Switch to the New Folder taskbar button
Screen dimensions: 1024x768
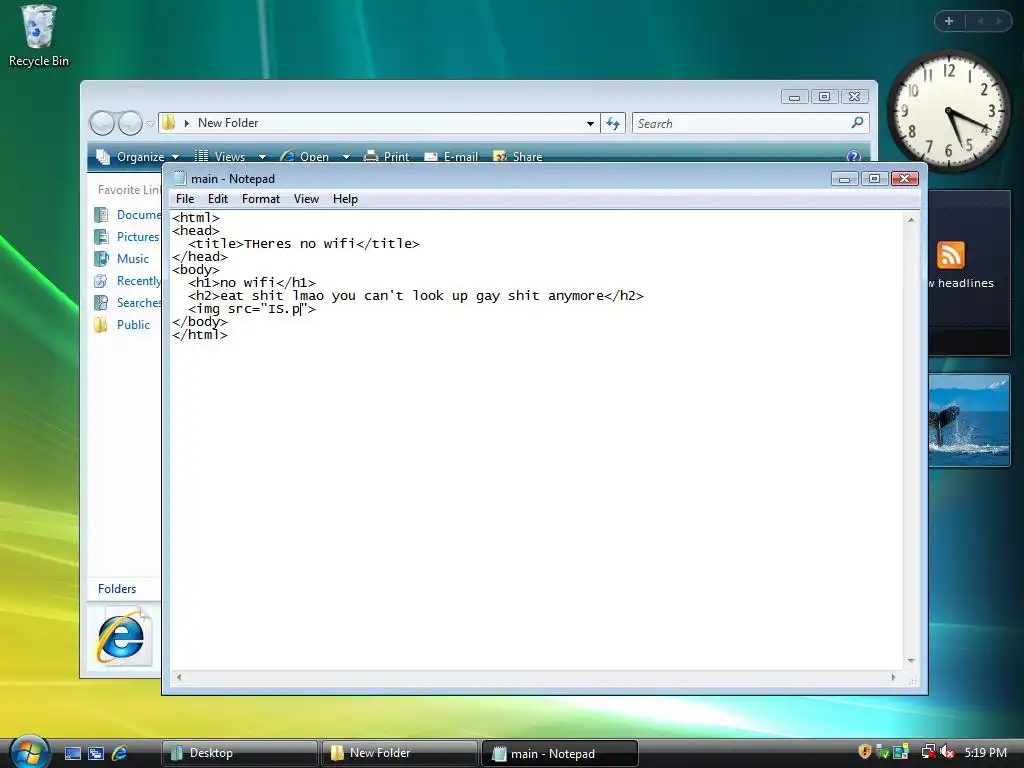point(399,753)
